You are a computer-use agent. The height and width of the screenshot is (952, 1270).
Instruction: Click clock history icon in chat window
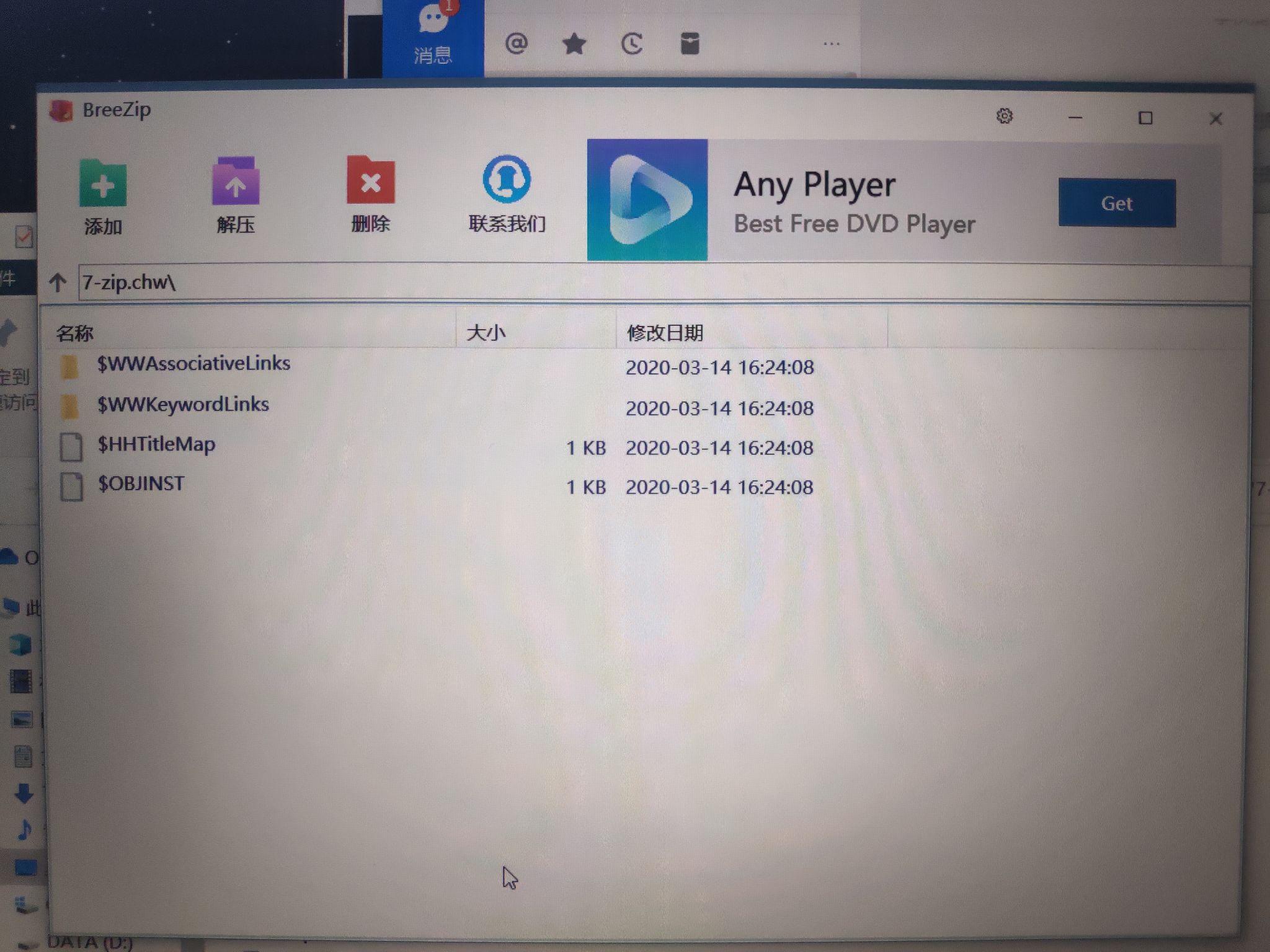coord(632,44)
